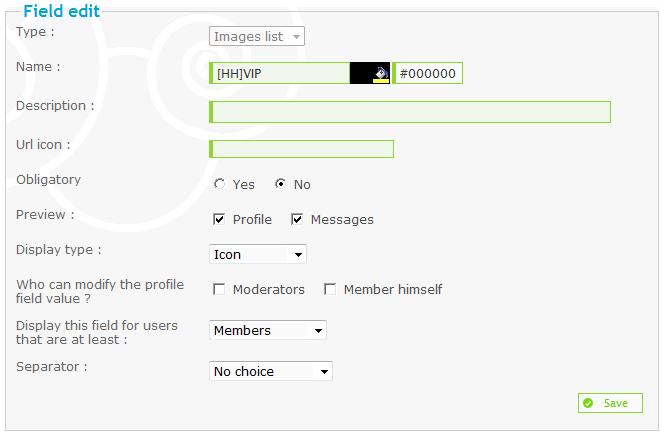Open the paint bucket color picker icon

(x=381, y=74)
